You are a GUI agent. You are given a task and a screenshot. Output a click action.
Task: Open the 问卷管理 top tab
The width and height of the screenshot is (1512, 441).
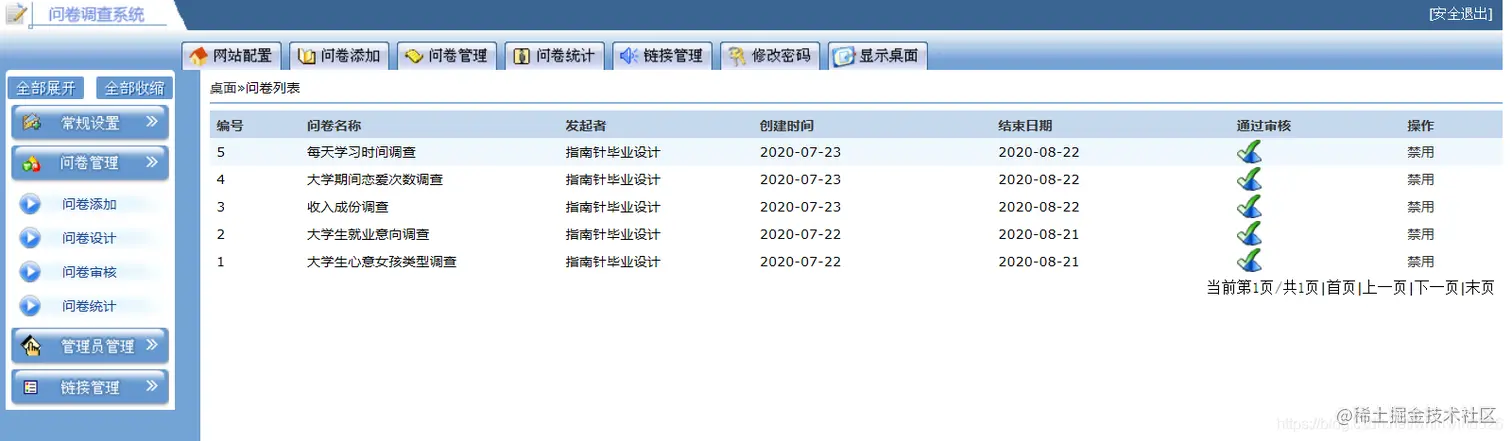click(x=447, y=56)
